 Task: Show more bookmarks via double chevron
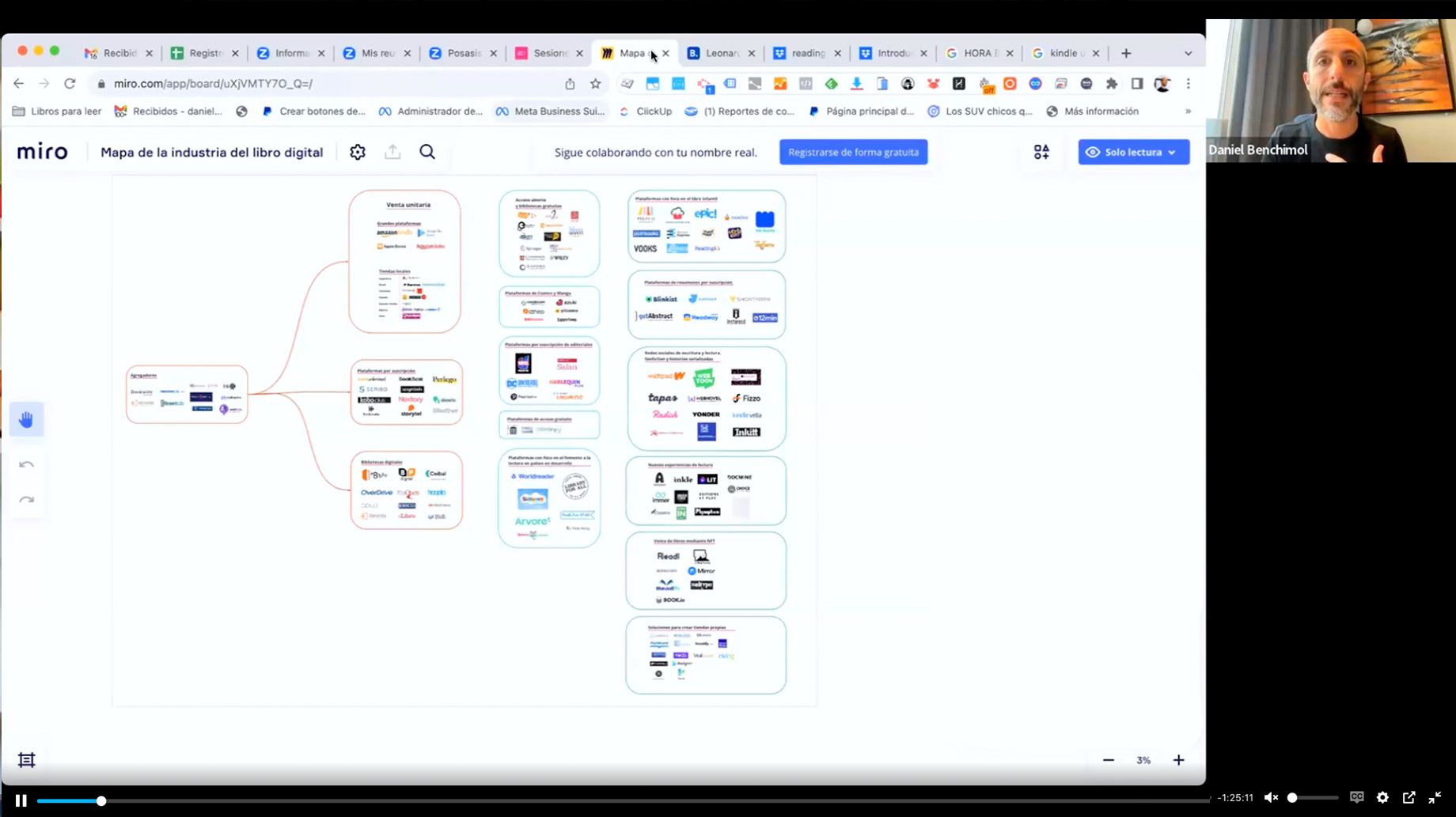(x=1188, y=112)
